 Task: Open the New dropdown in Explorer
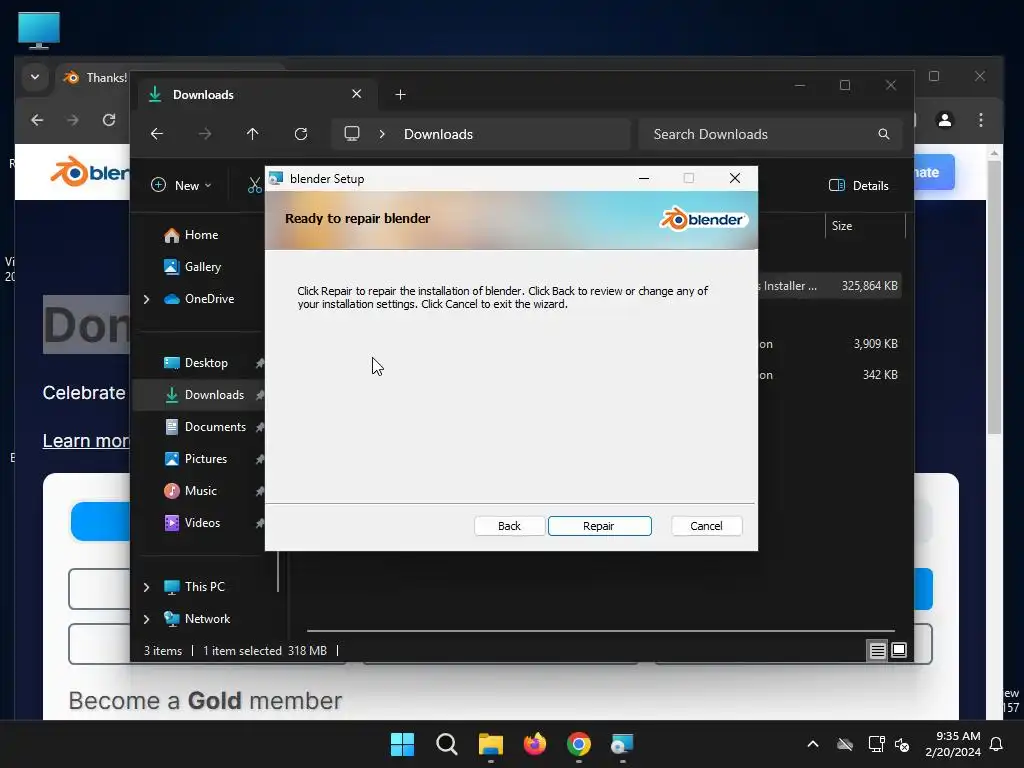(181, 185)
